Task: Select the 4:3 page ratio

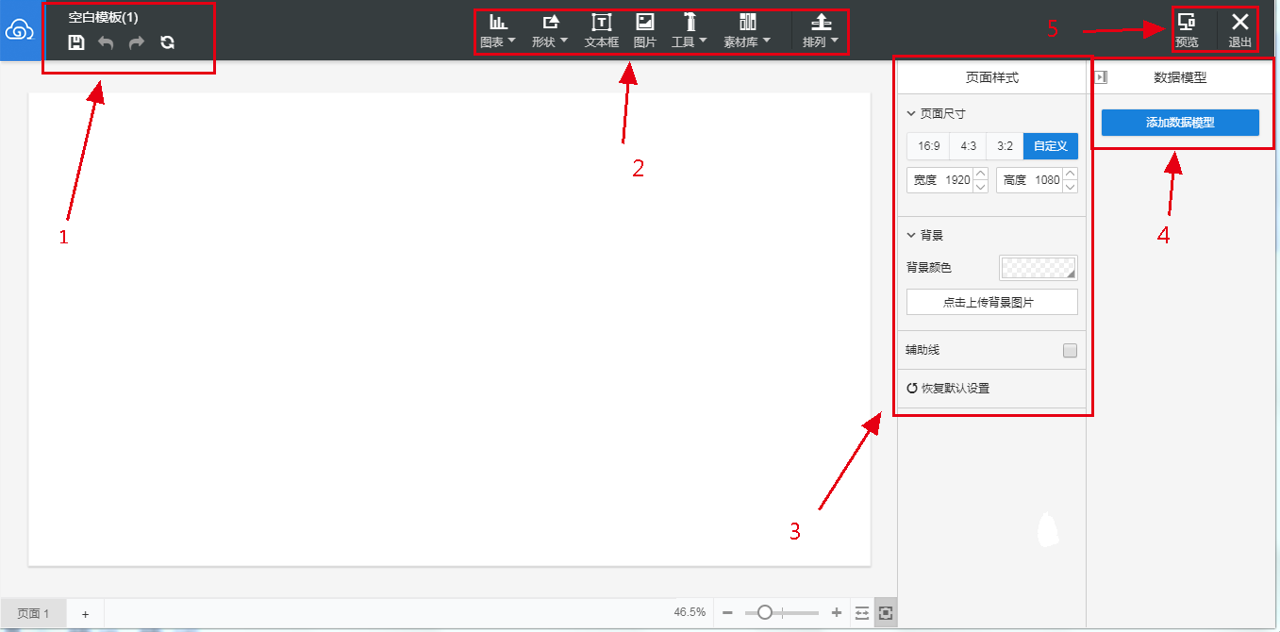Action: (968, 146)
